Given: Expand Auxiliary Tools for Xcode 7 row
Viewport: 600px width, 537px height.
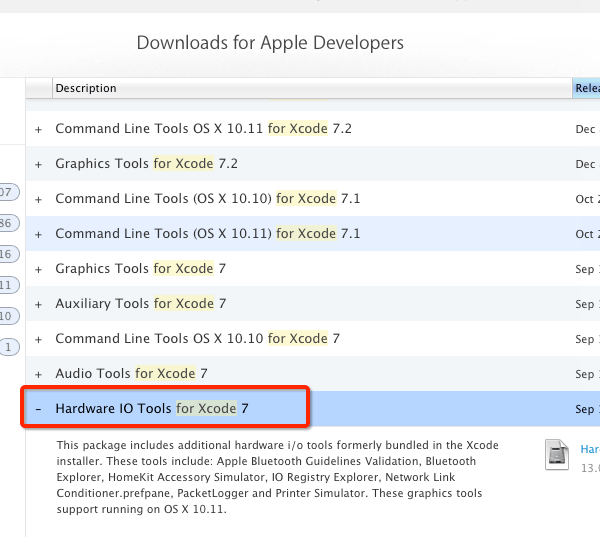Looking at the screenshot, I should [x=38, y=305].
